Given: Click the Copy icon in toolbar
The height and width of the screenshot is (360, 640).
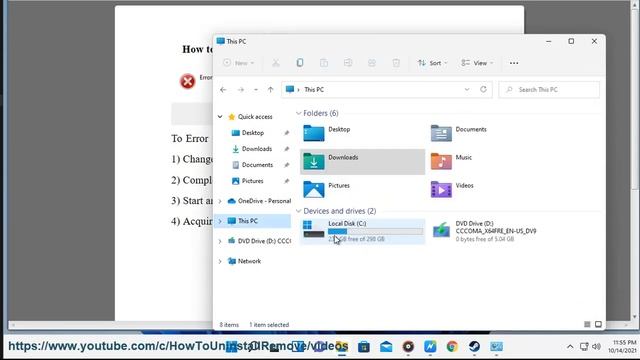Looking at the screenshot, I should coord(300,63).
